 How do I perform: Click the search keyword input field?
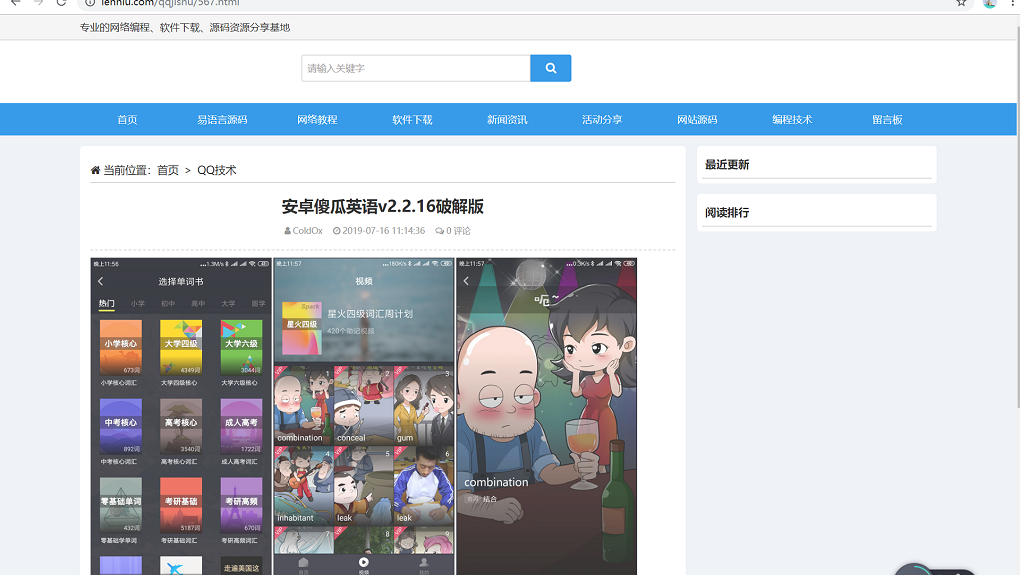(416, 68)
